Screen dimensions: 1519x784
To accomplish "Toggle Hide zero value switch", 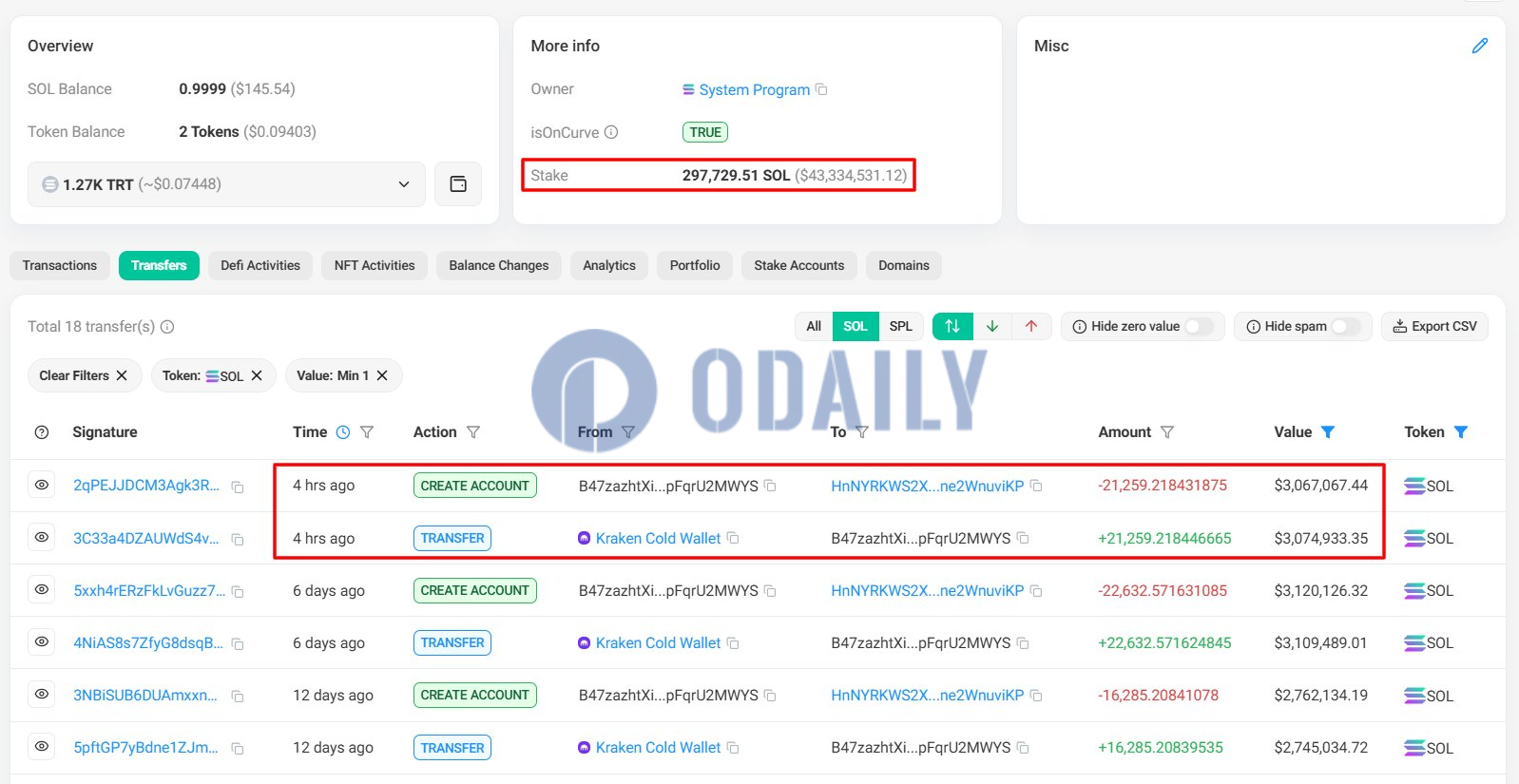I will (1200, 326).
